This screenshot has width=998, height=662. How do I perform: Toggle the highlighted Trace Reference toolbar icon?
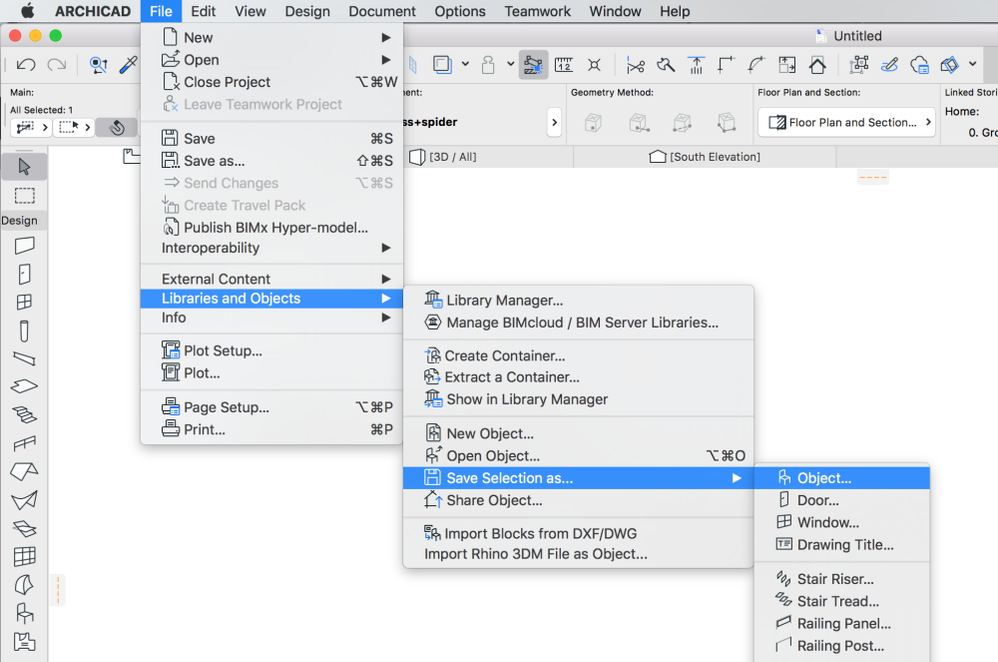(533, 64)
